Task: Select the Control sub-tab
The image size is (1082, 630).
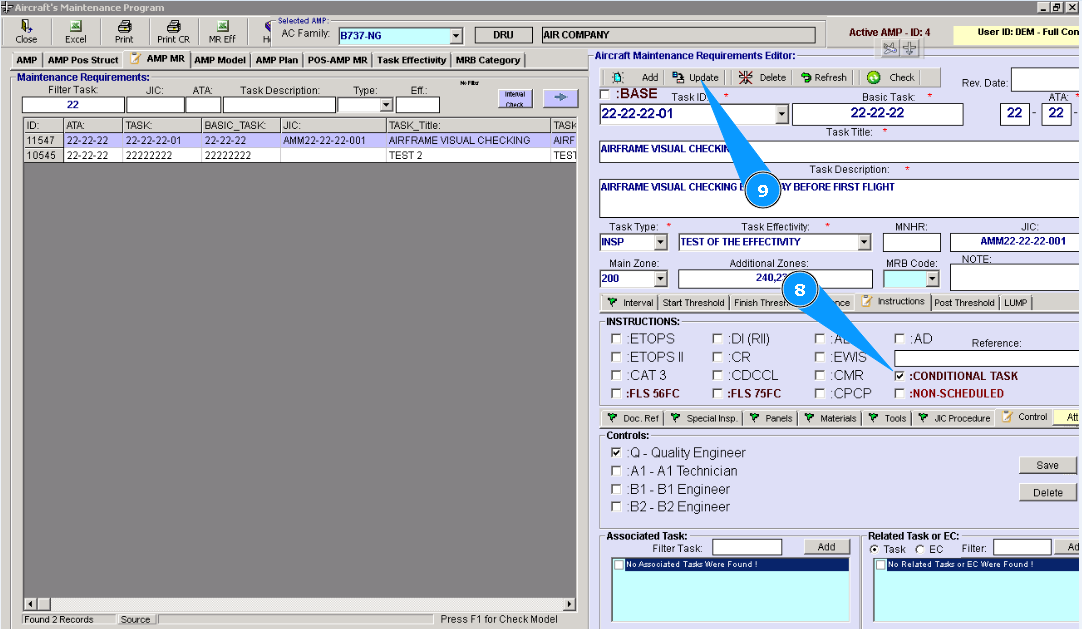Action: pos(1024,417)
